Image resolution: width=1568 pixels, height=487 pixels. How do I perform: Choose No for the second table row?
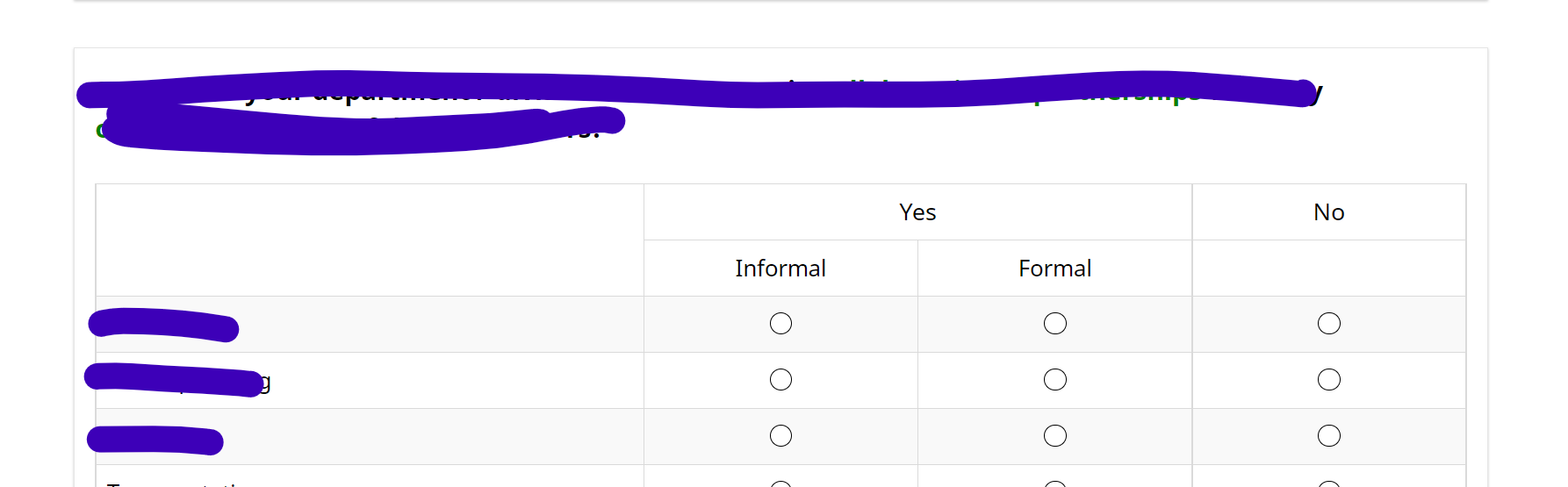click(1328, 380)
